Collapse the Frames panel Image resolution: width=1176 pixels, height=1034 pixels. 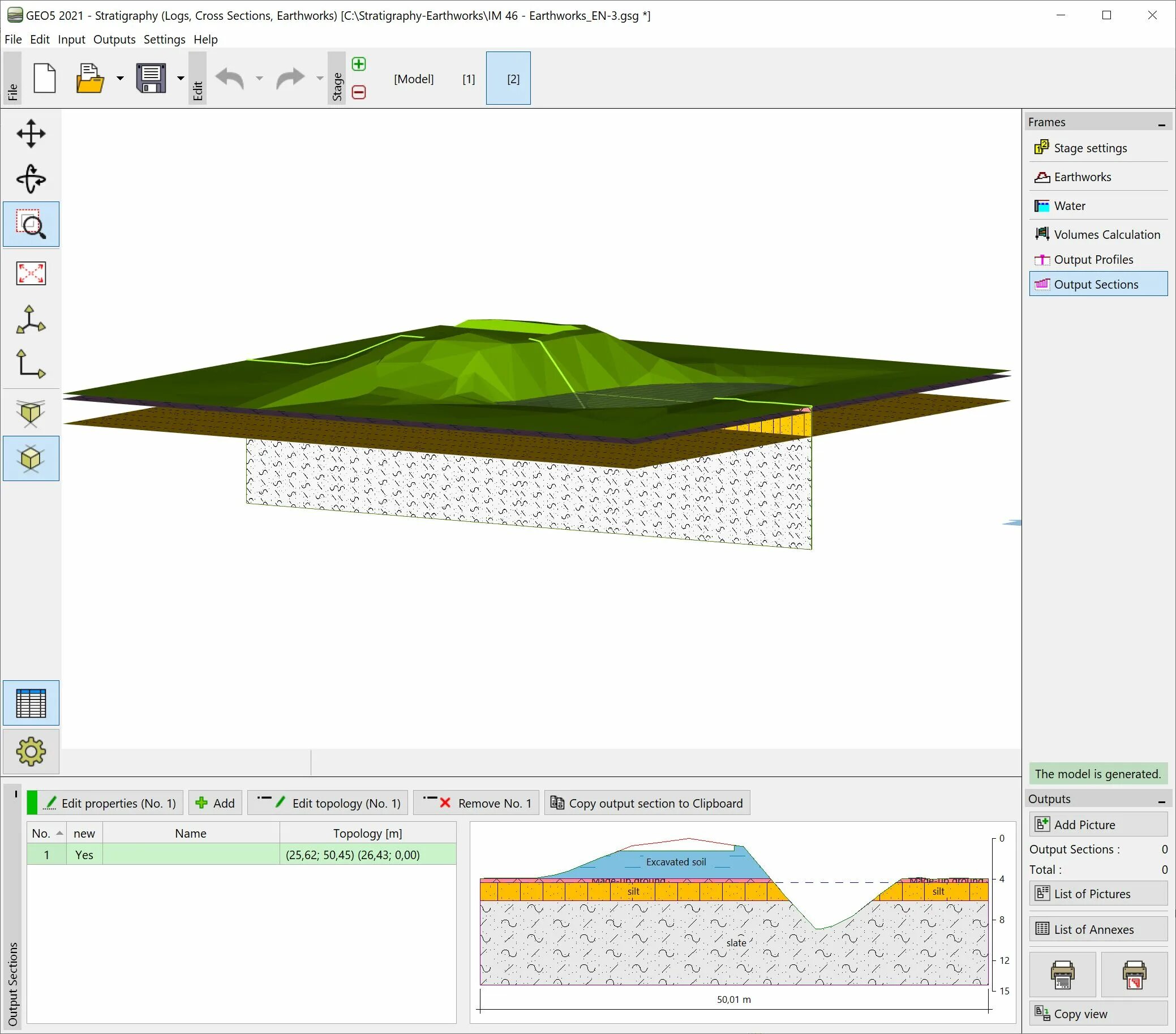pos(1162,123)
